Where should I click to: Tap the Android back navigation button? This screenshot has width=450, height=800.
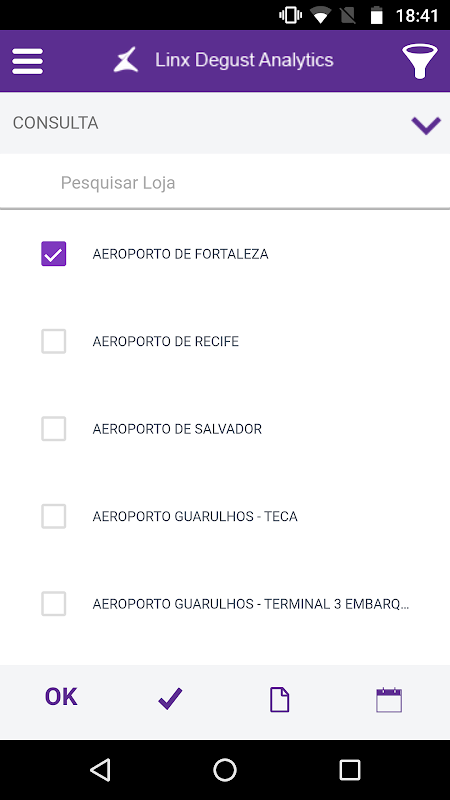(x=101, y=769)
